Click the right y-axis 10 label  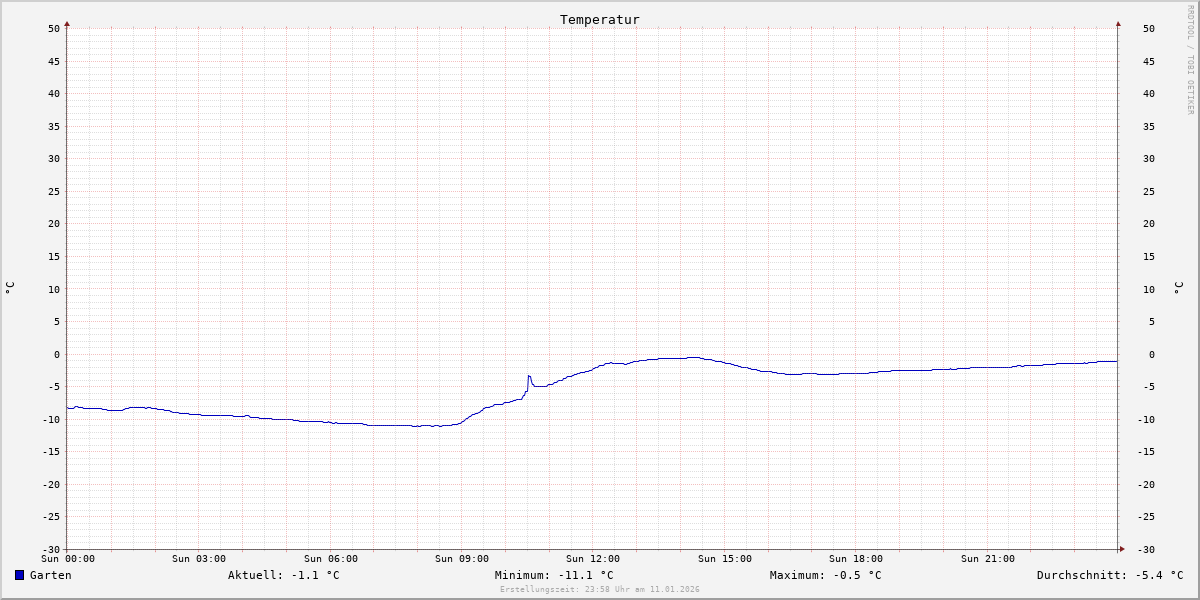pyautogui.click(x=1147, y=289)
